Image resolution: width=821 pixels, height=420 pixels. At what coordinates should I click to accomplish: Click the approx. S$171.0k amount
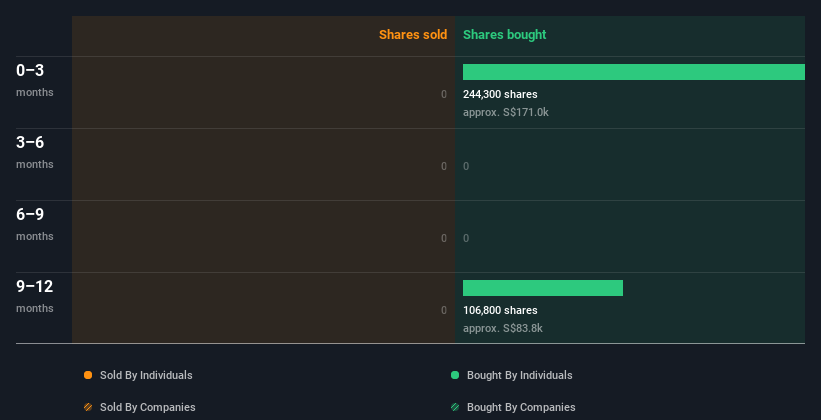coord(506,112)
